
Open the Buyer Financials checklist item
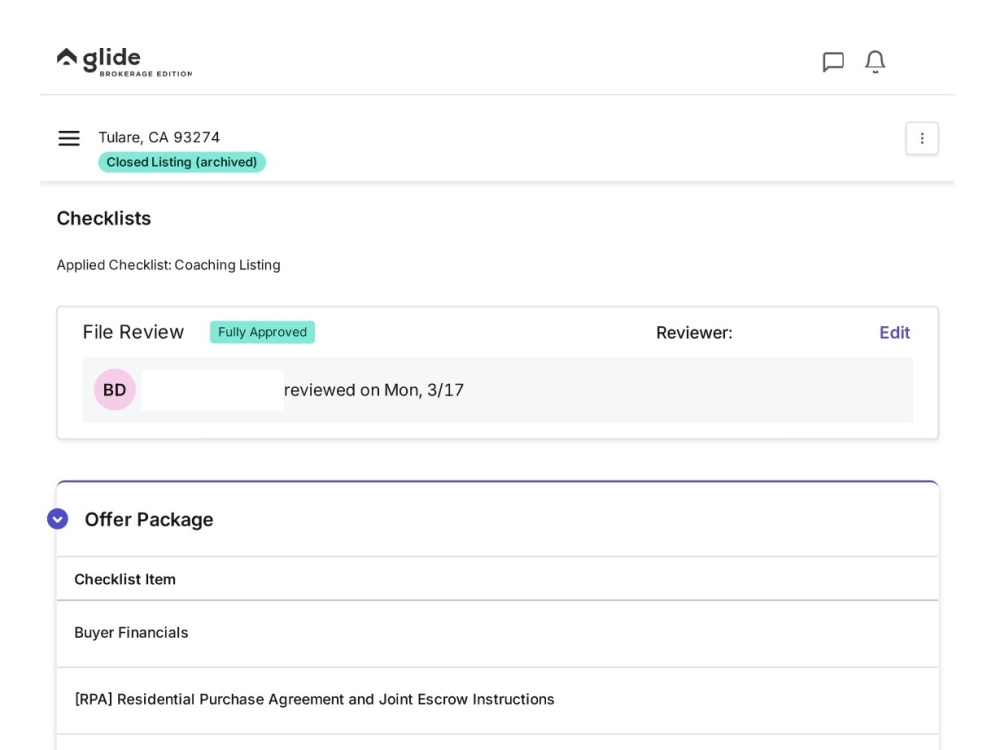tap(497, 633)
